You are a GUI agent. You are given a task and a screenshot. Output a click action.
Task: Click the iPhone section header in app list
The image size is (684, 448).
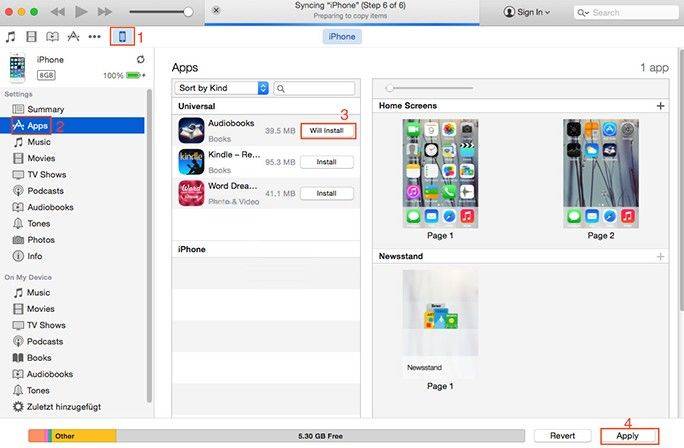266,250
